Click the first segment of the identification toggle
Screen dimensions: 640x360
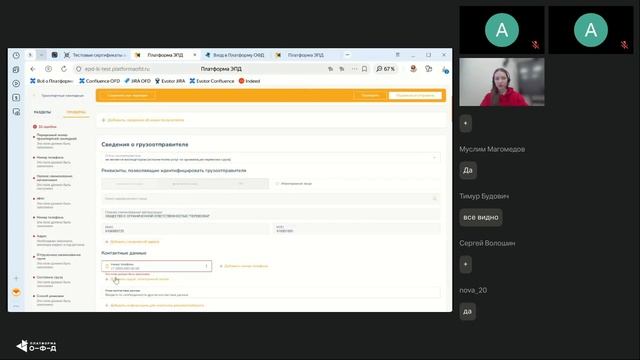point(129,184)
